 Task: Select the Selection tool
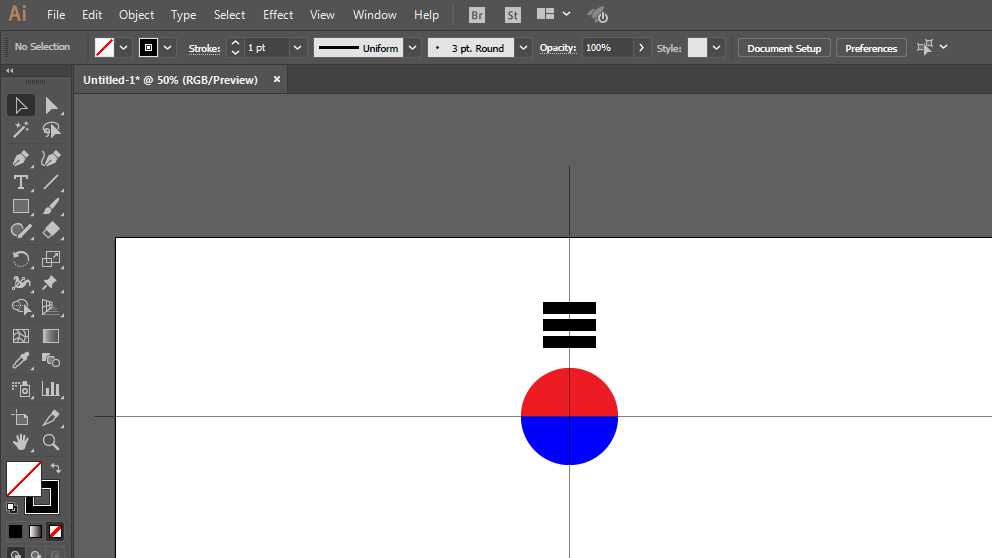point(21,106)
